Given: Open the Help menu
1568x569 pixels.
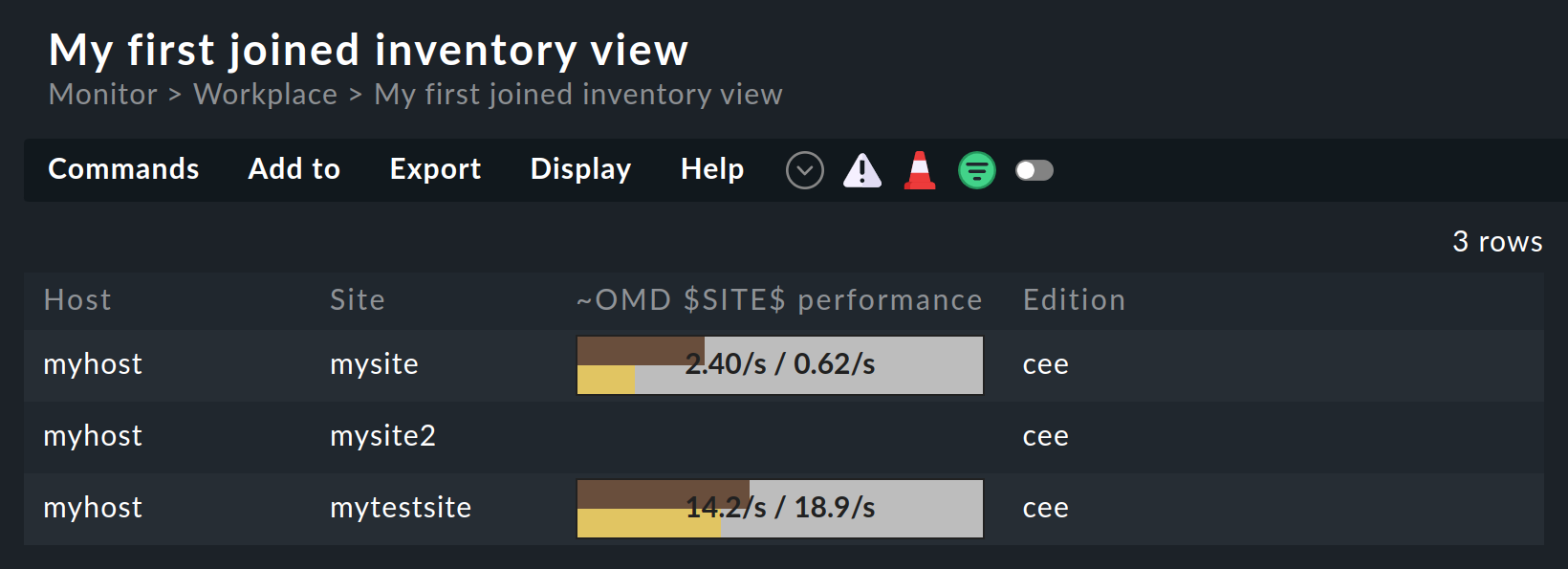Looking at the screenshot, I should pos(711,169).
